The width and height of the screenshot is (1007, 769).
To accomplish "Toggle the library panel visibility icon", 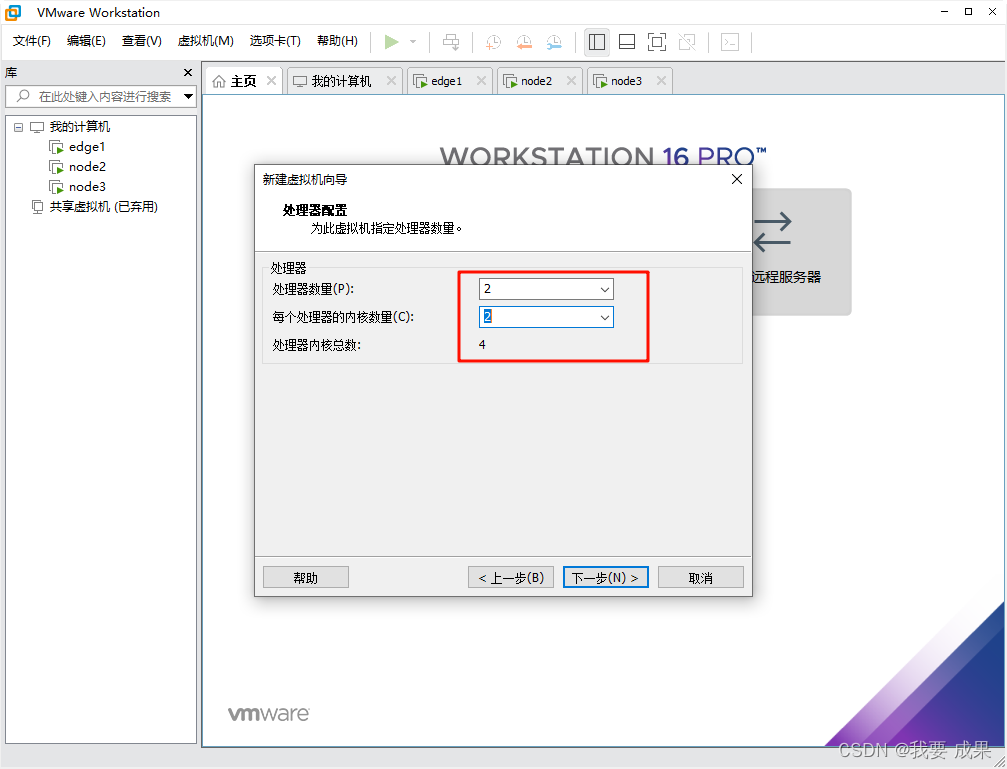I will pyautogui.click(x=597, y=42).
